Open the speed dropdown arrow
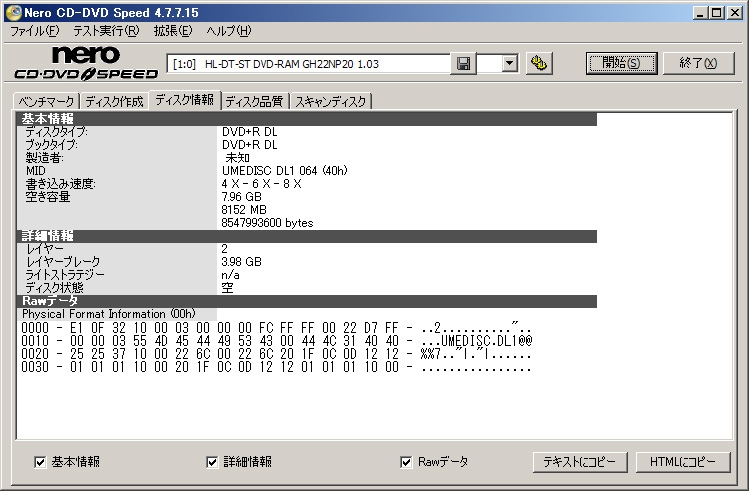This screenshot has width=749, height=491. click(510, 63)
